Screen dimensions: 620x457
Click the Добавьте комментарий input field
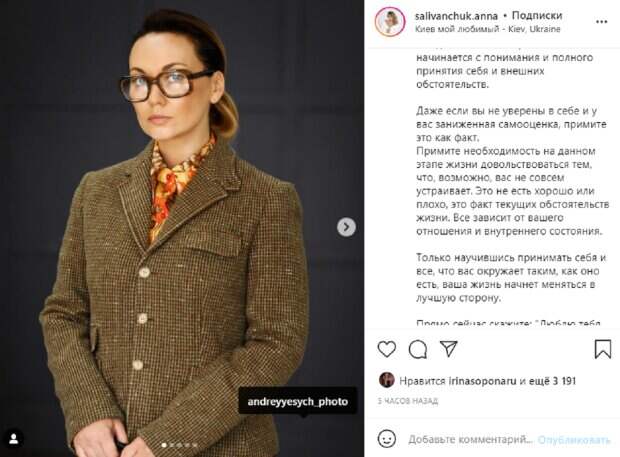pos(470,440)
